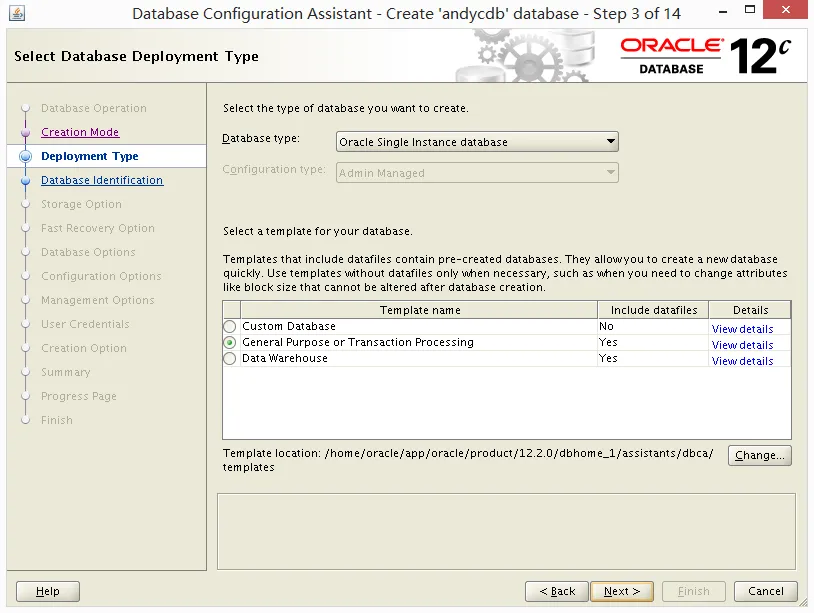Go to the Creation Mode step
Image resolution: width=814 pixels, height=613 pixels.
coord(80,132)
